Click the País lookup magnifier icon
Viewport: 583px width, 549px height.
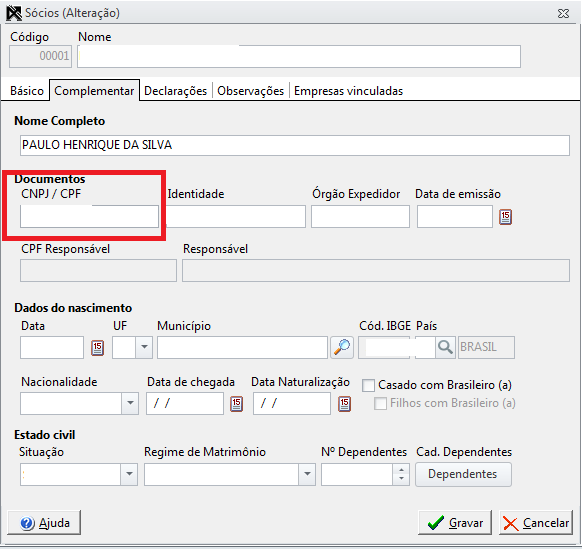pyautogui.click(x=445, y=348)
